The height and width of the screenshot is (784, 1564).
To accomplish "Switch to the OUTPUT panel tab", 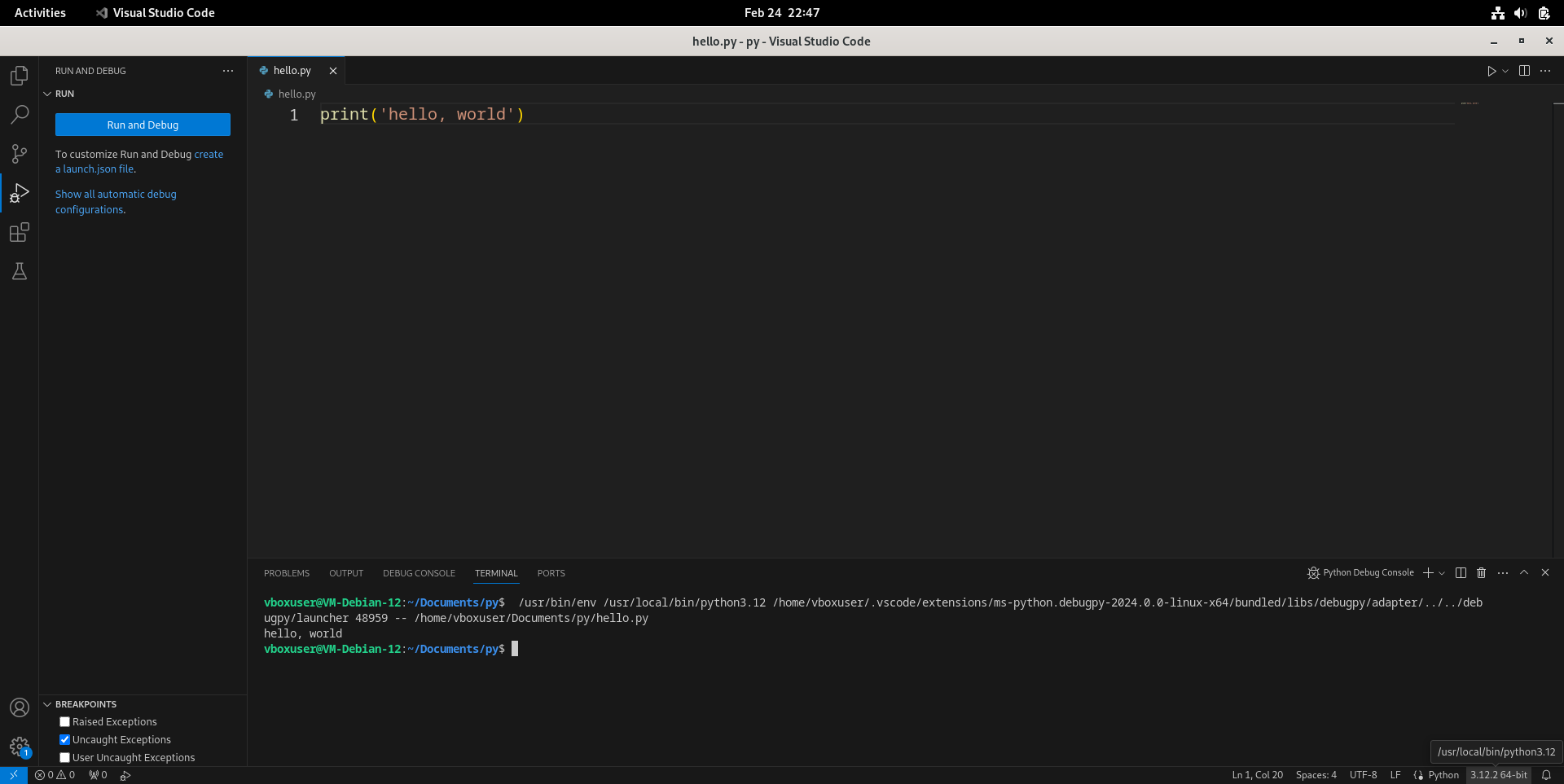I will [x=346, y=573].
